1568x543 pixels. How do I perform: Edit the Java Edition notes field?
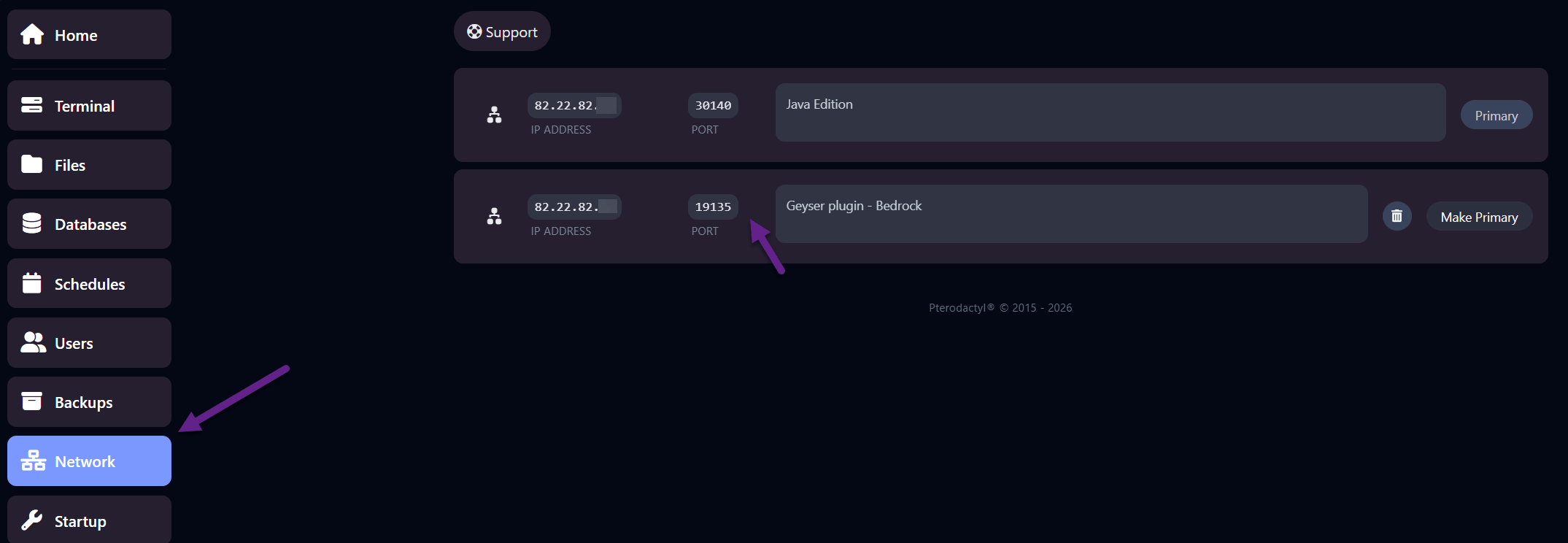pyautogui.click(x=1109, y=112)
